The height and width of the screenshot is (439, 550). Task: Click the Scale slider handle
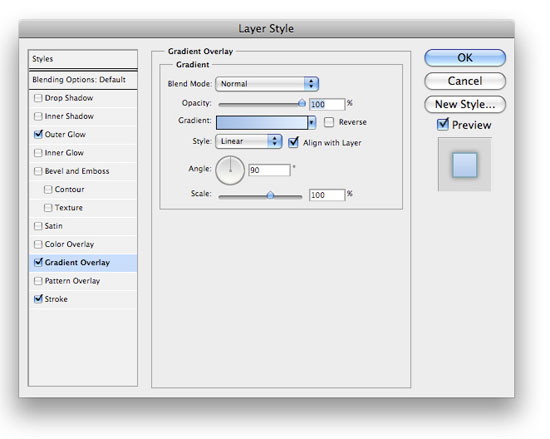[x=270, y=195]
